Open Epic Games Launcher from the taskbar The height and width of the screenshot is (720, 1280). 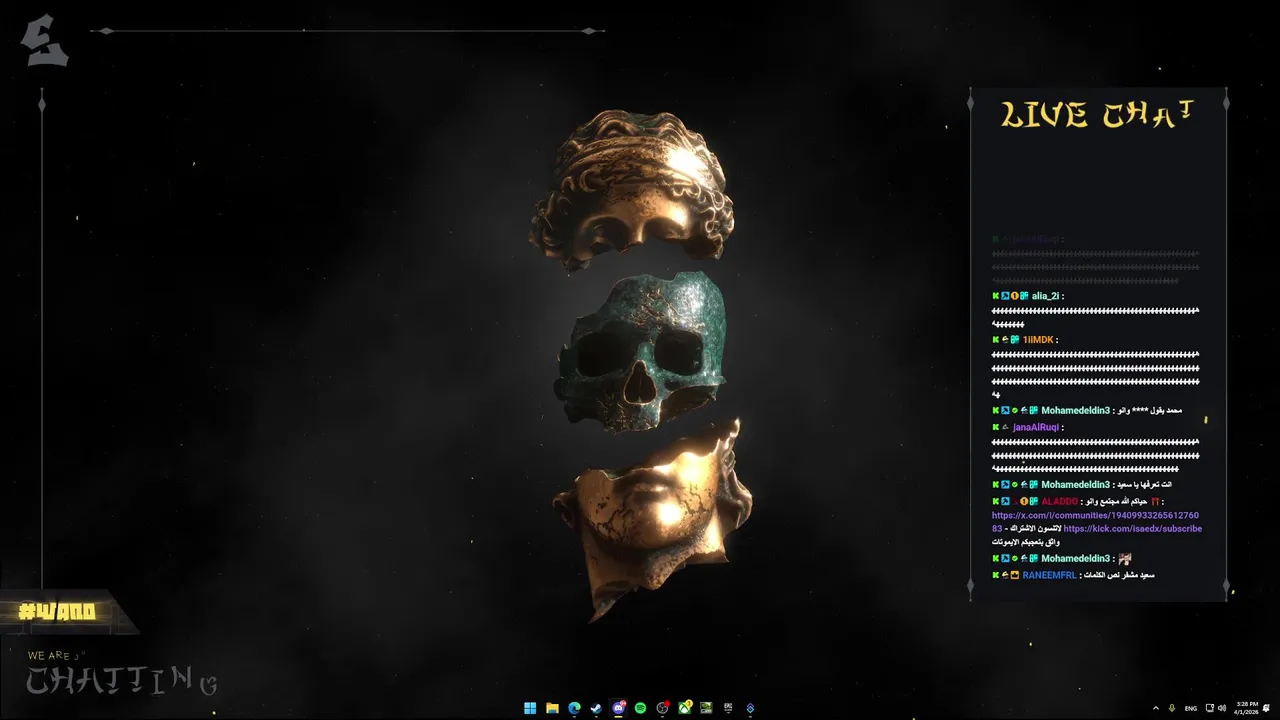728,708
